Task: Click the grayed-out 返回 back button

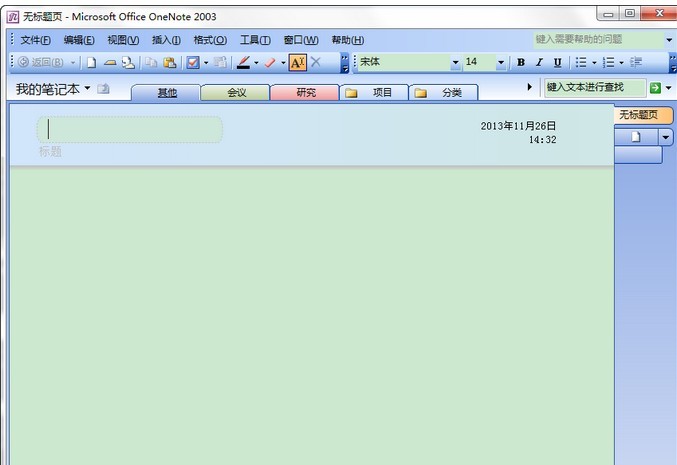Action: (41, 63)
